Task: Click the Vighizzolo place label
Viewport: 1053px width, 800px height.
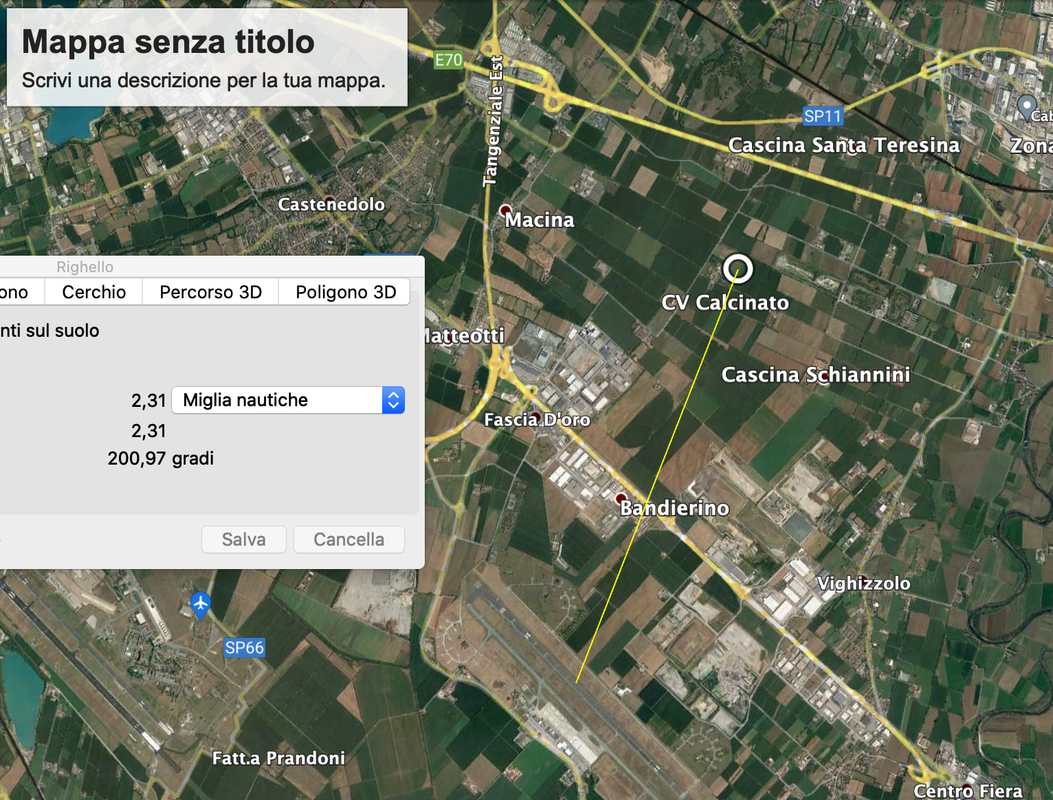Action: pos(864,583)
